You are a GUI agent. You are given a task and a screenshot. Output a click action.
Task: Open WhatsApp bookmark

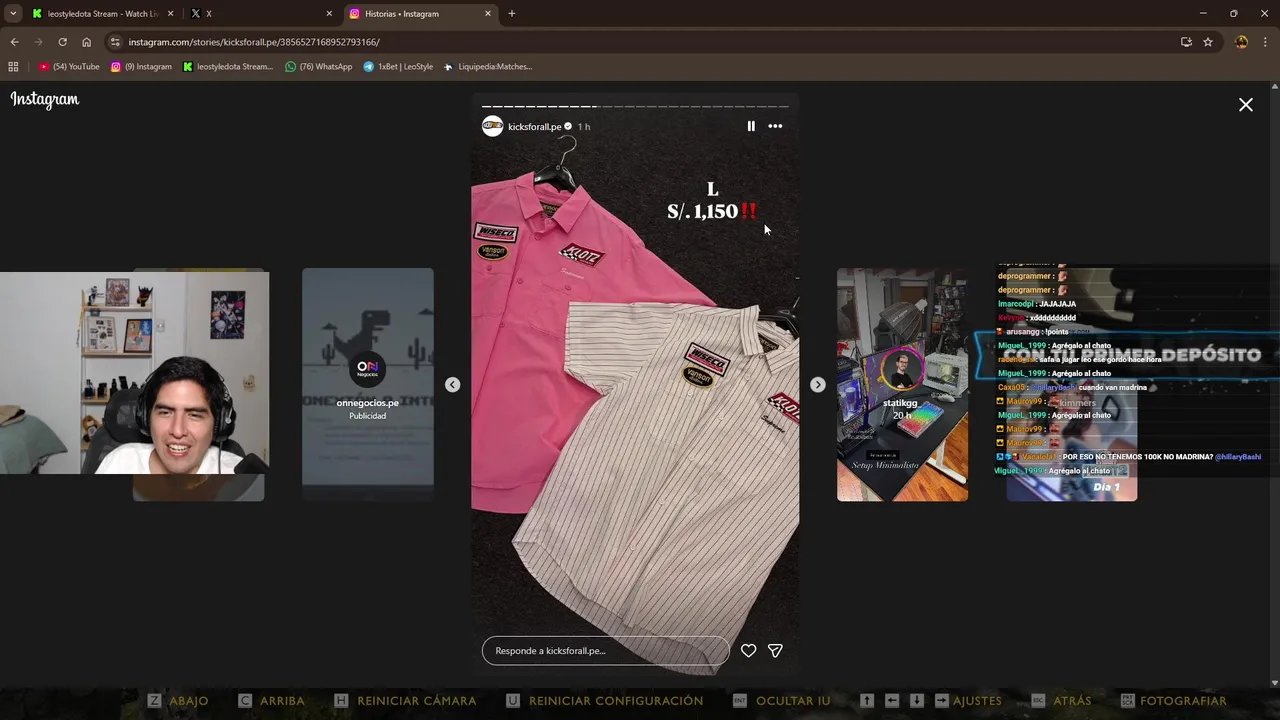319,67
